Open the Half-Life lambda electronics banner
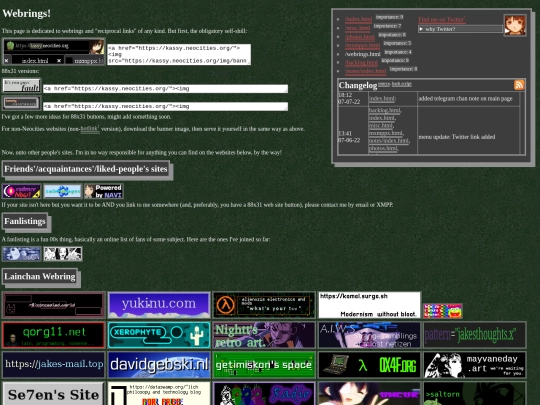Screen dimensions: 540x405 (x=264, y=305)
